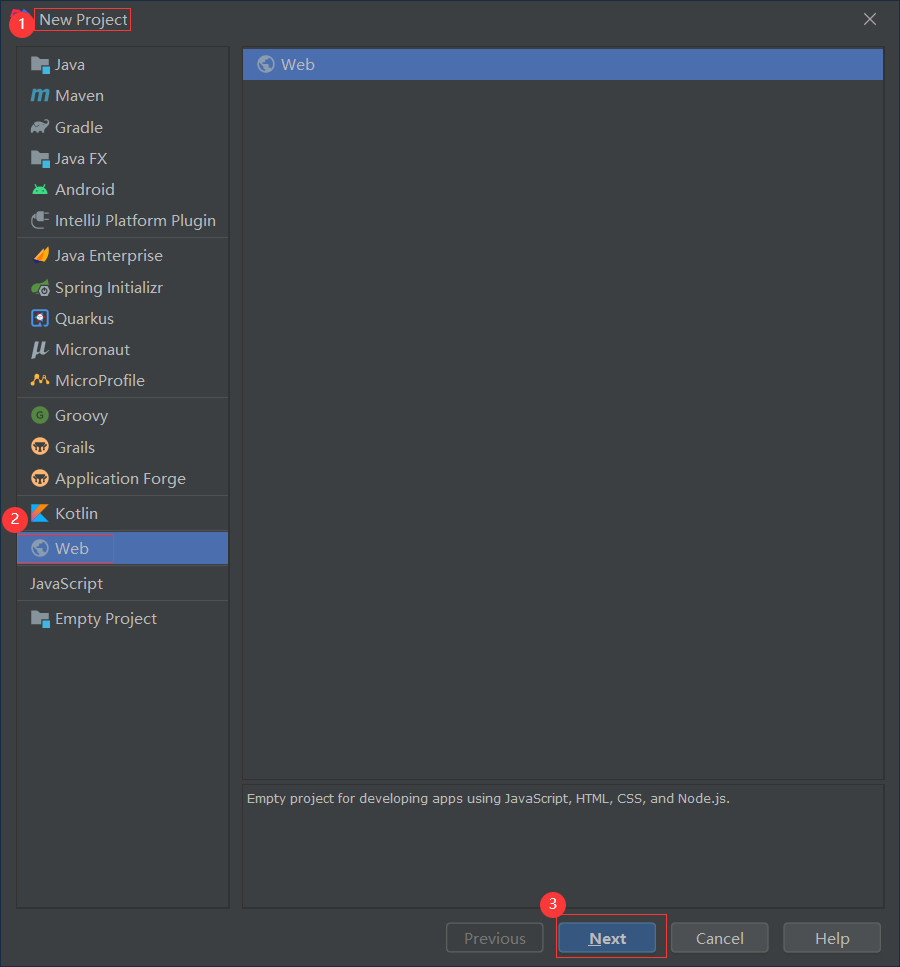
Task: Choose Spring Initializr generator
Action: [x=123, y=287]
